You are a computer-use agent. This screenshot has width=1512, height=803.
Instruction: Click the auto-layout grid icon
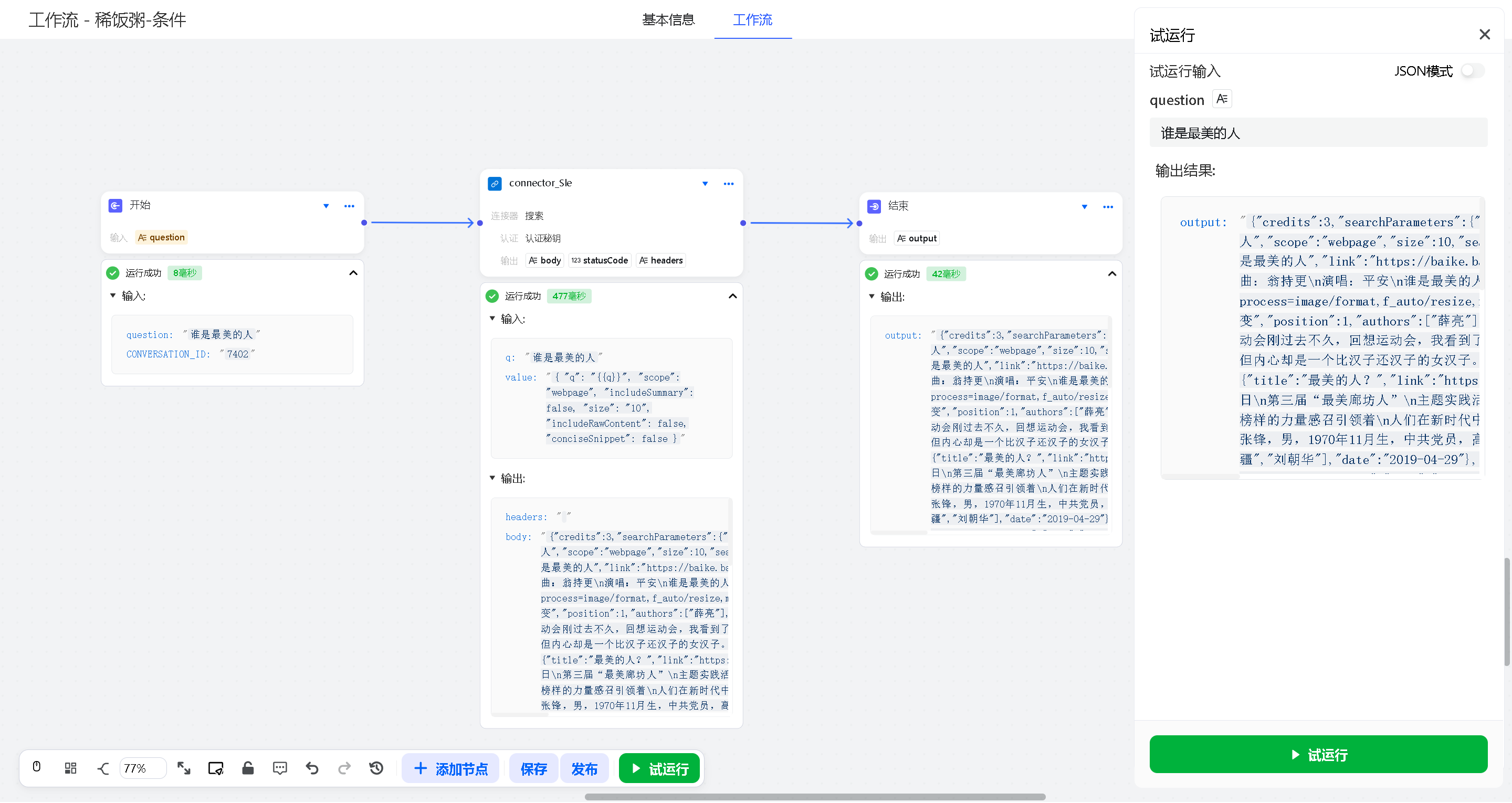[x=70, y=768]
